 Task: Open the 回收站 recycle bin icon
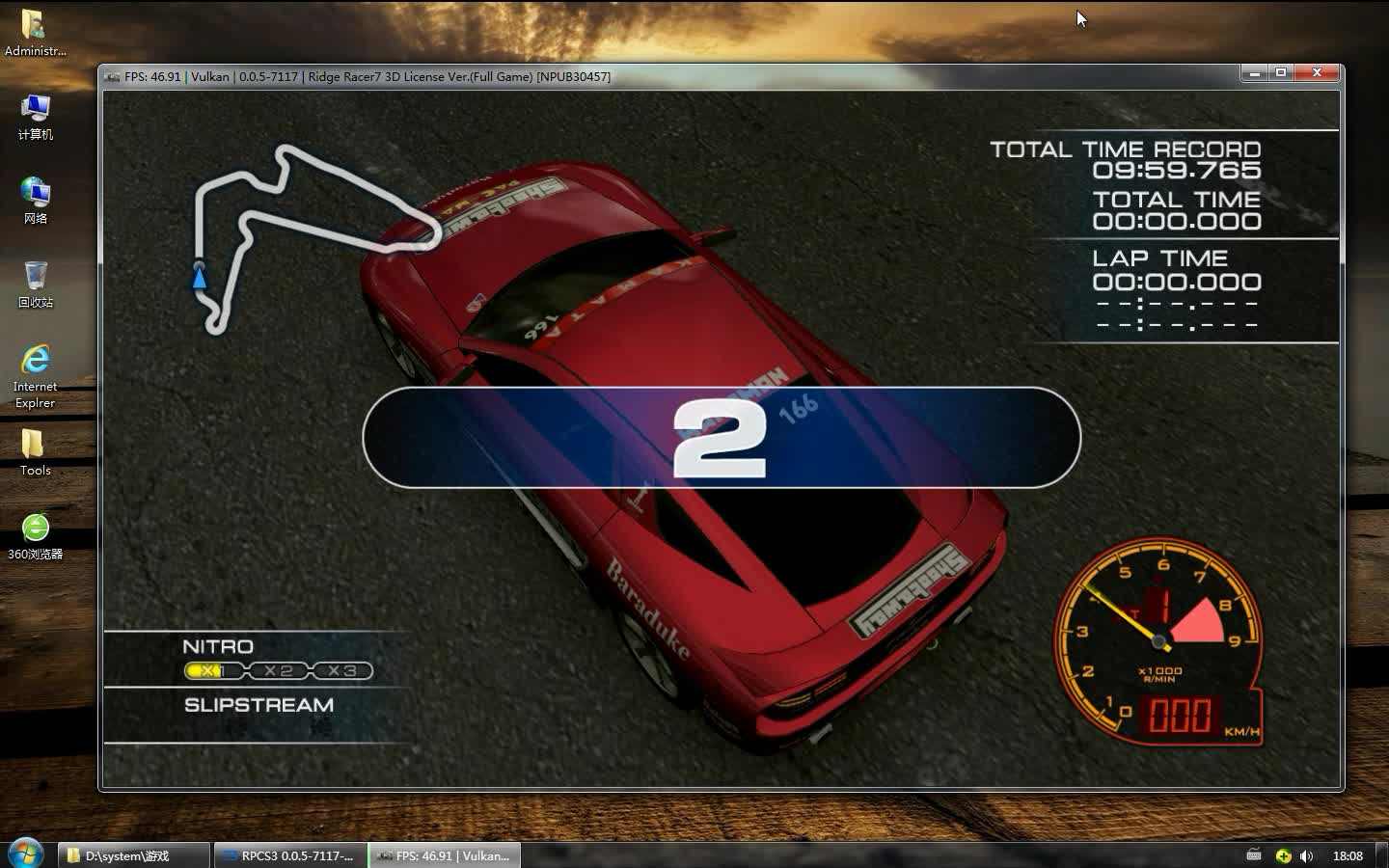(35, 285)
